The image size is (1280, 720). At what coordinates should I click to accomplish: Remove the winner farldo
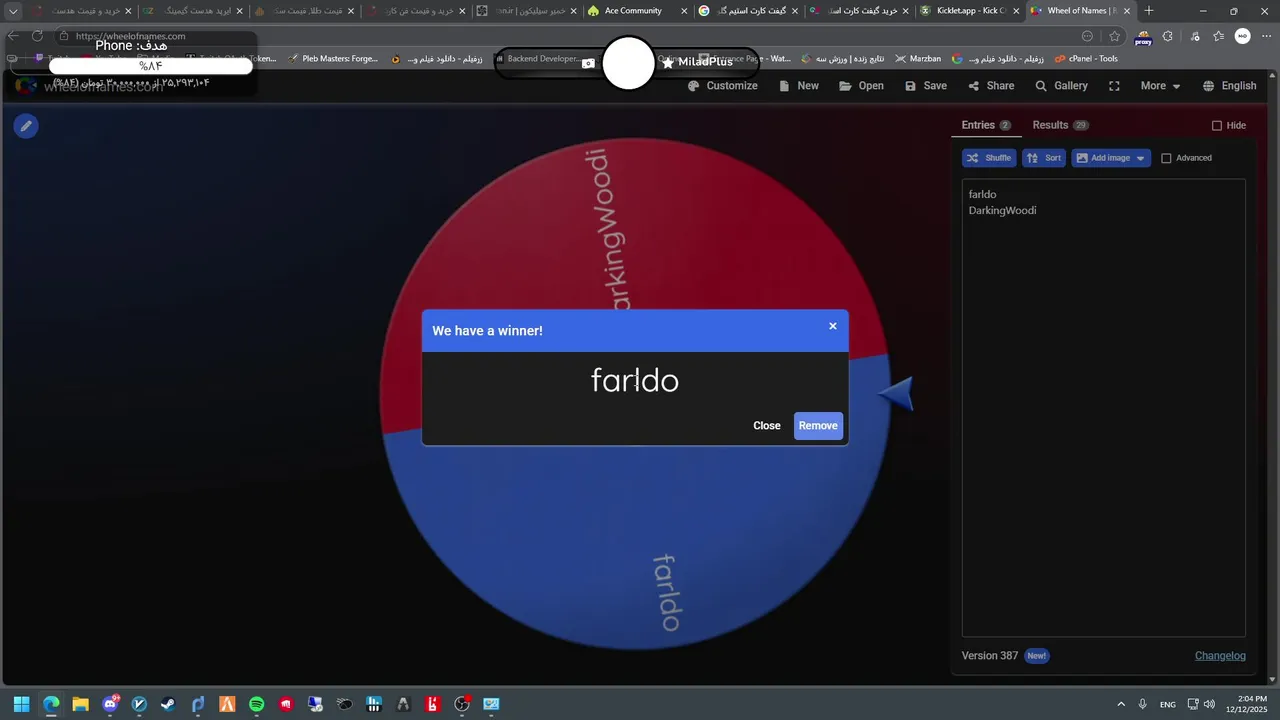(x=818, y=426)
